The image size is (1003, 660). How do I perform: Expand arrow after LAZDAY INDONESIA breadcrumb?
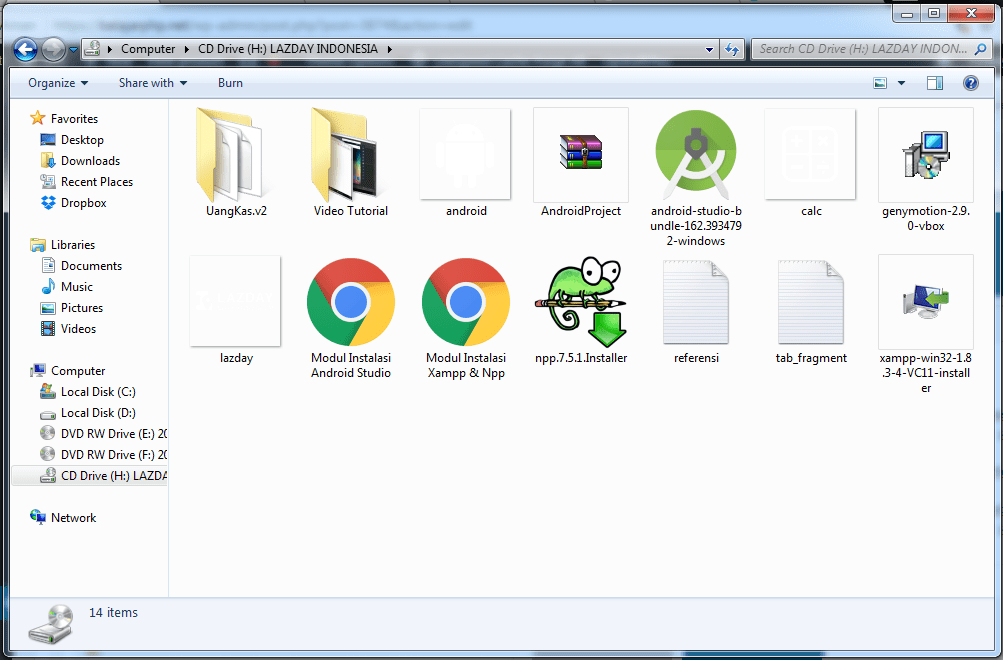[x=389, y=49]
